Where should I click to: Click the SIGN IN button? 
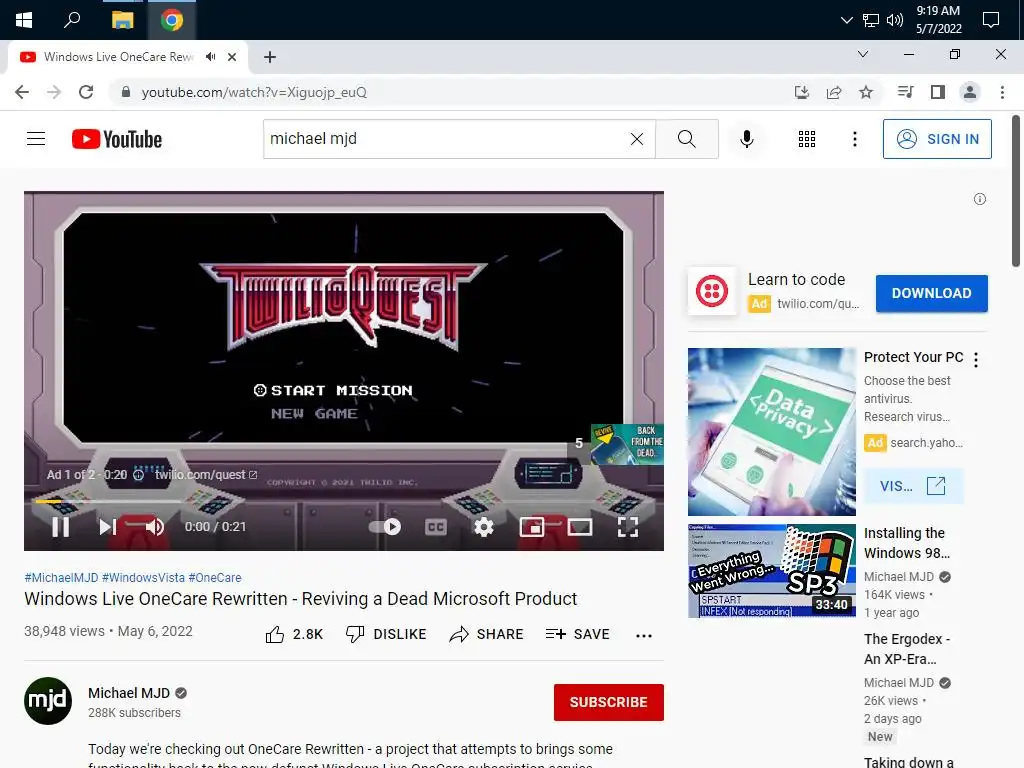point(937,138)
